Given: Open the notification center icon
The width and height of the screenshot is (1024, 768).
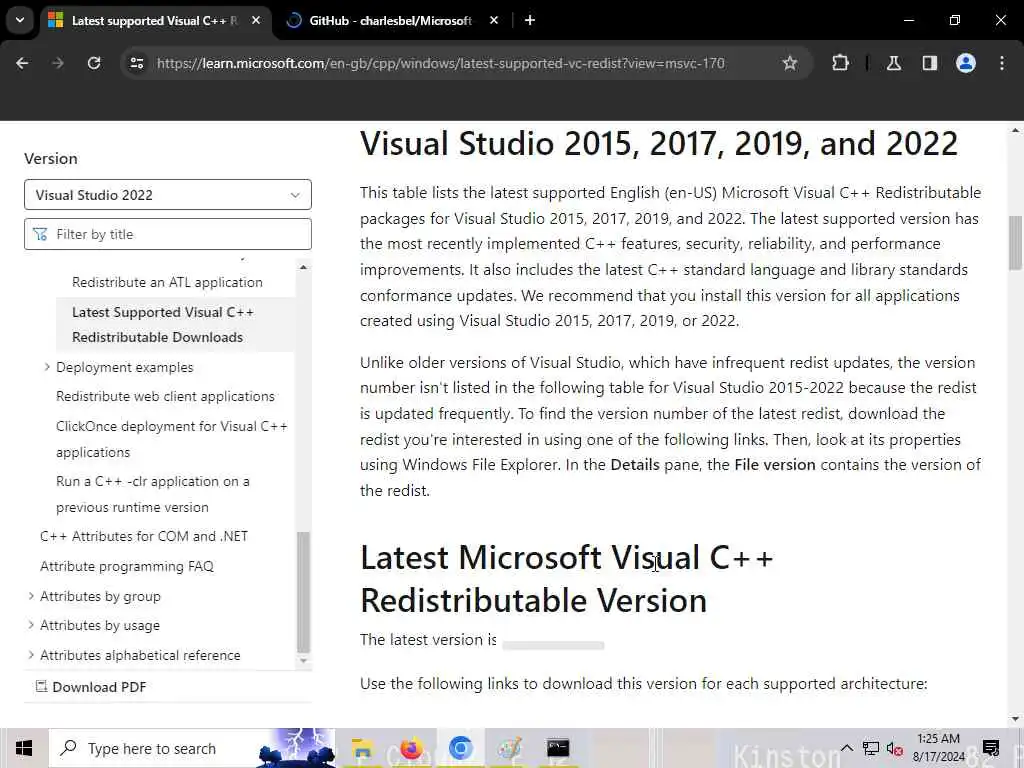Looking at the screenshot, I should 991,748.
